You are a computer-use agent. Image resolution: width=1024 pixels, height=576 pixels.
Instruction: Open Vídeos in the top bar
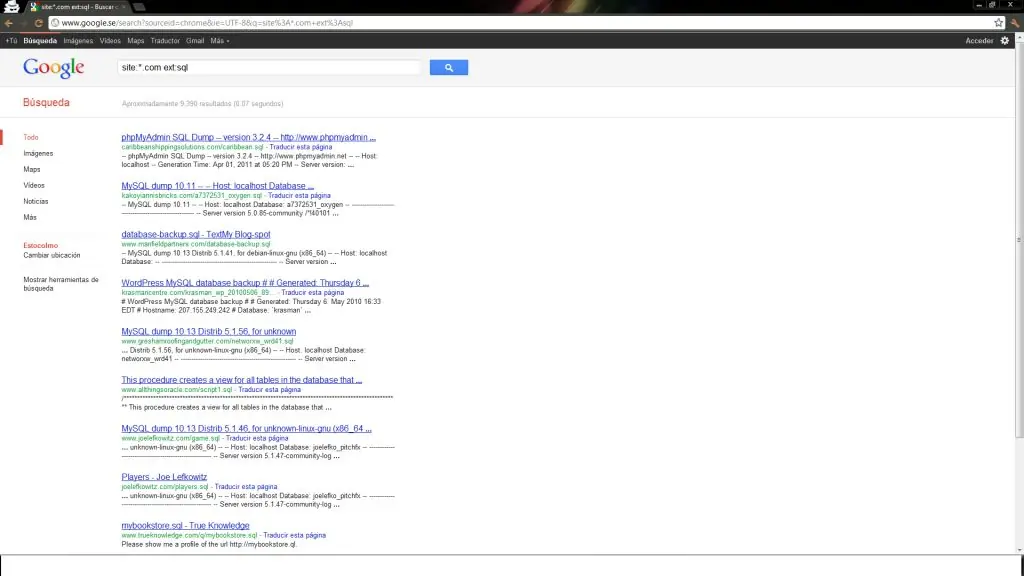point(110,40)
